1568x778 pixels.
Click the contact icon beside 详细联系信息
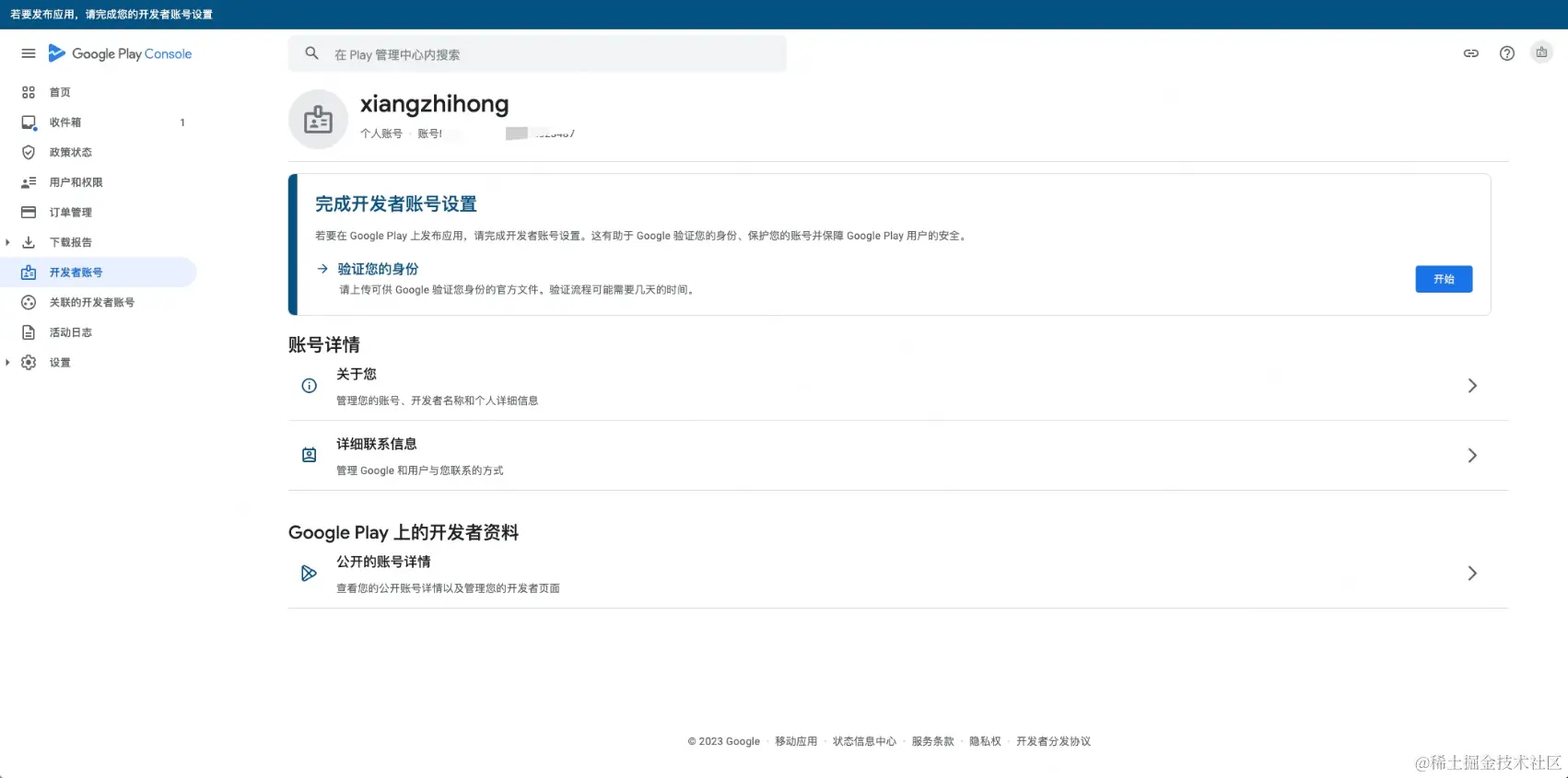pyautogui.click(x=310, y=455)
